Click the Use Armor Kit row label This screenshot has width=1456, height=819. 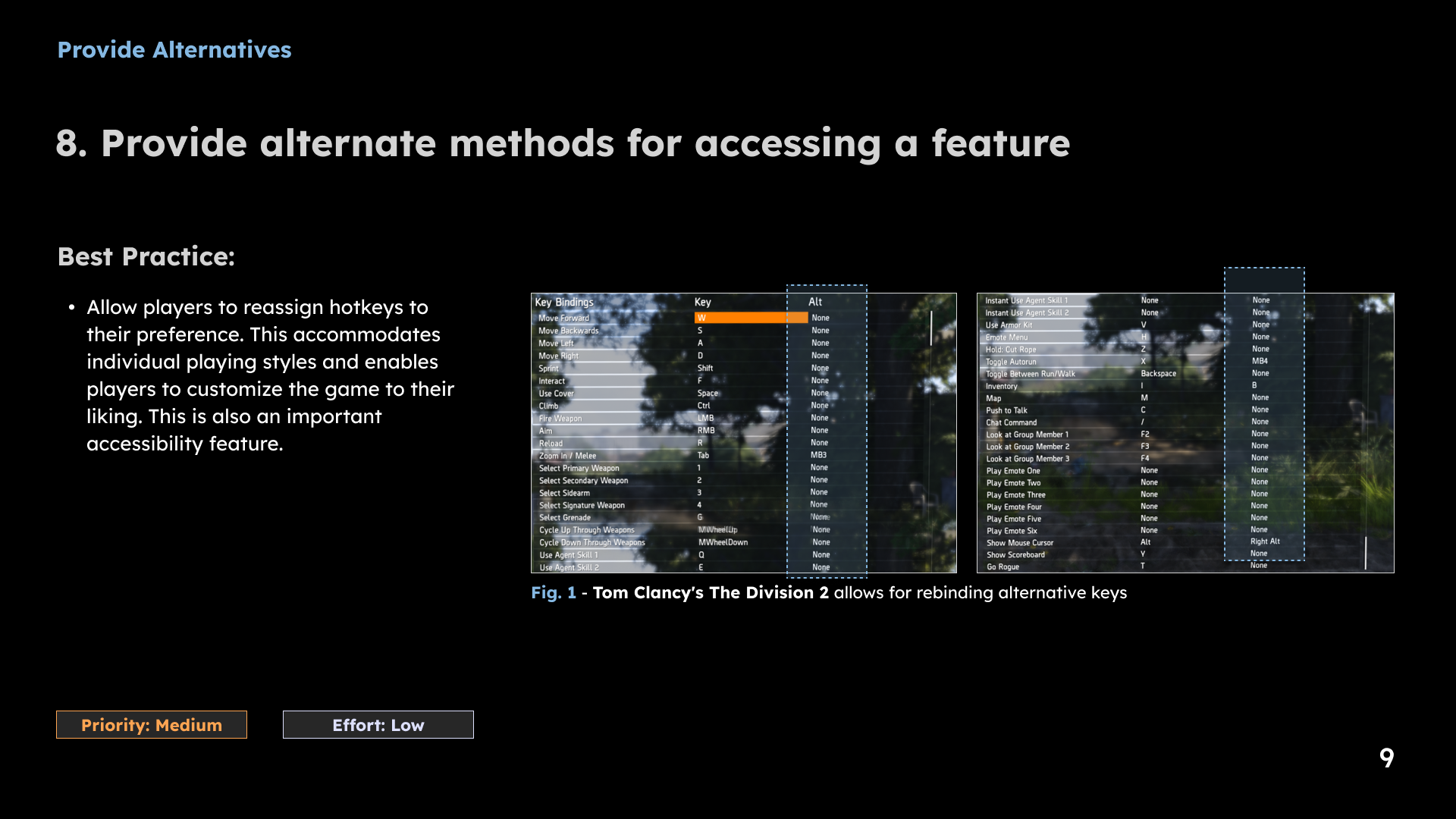(x=1009, y=325)
